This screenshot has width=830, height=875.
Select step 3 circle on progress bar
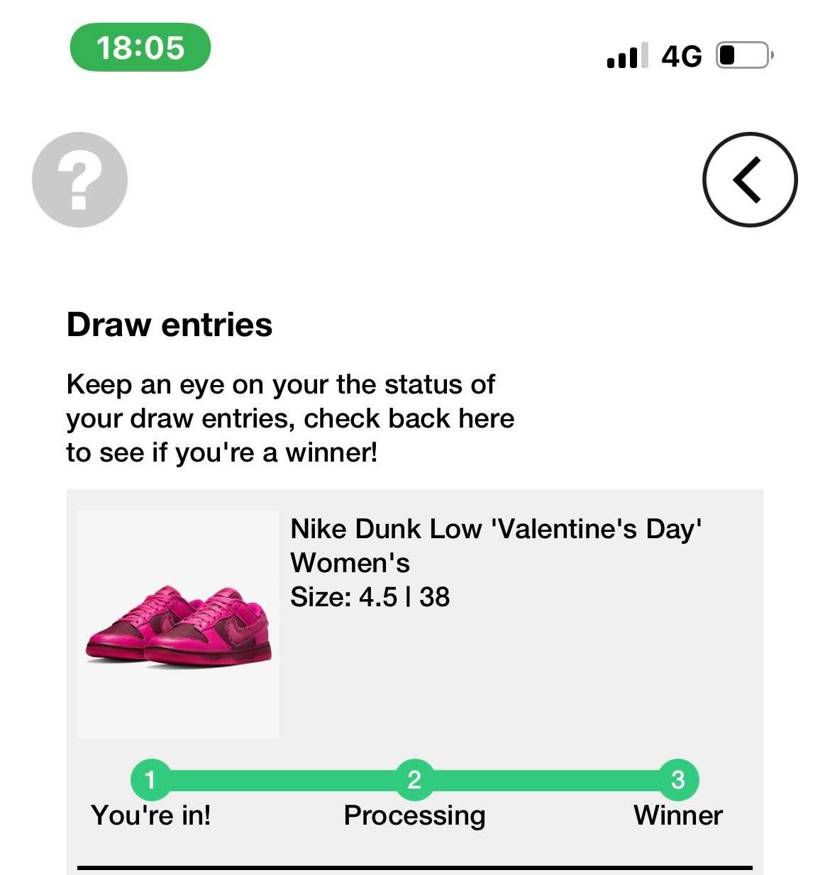click(x=678, y=779)
